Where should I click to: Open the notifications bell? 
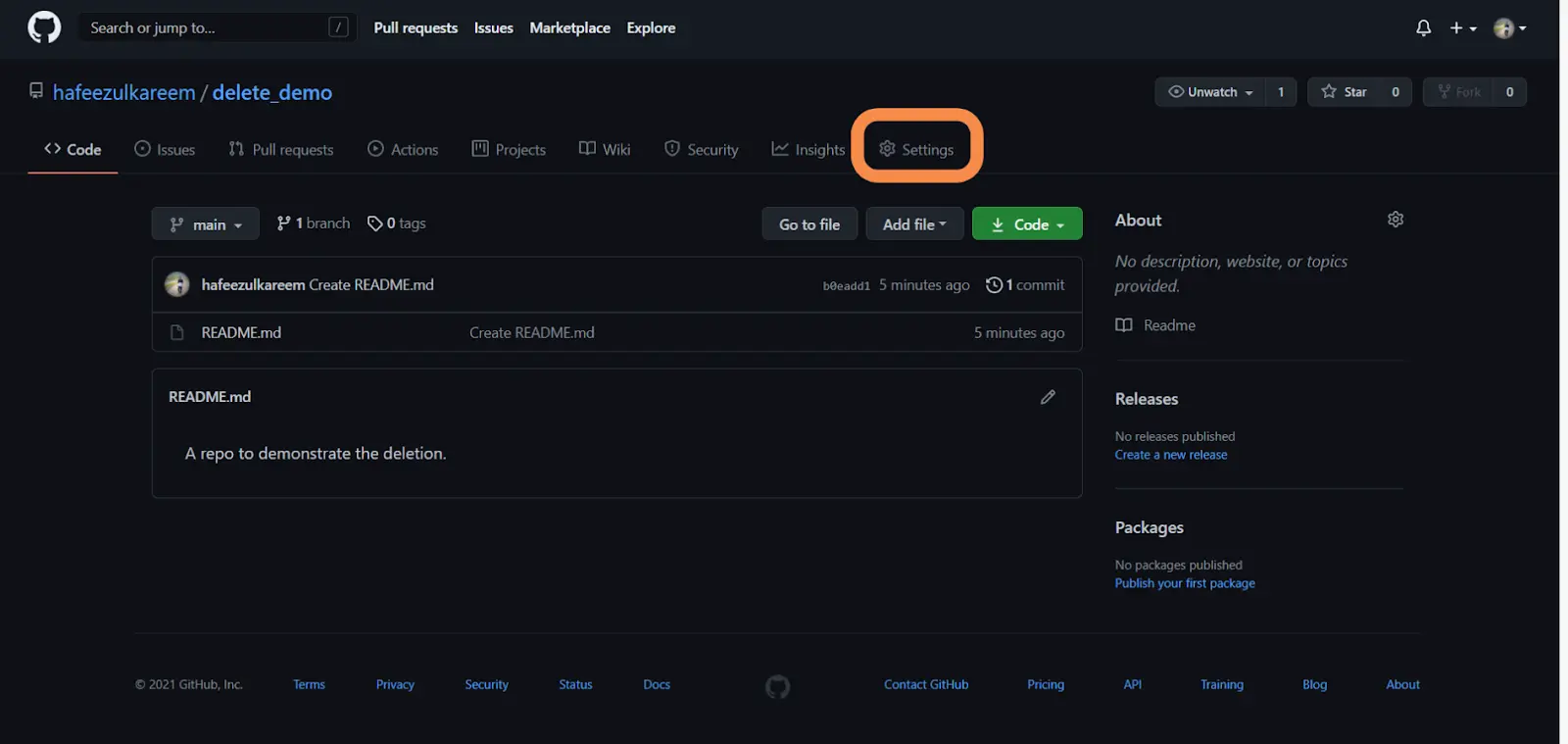point(1423,28)
